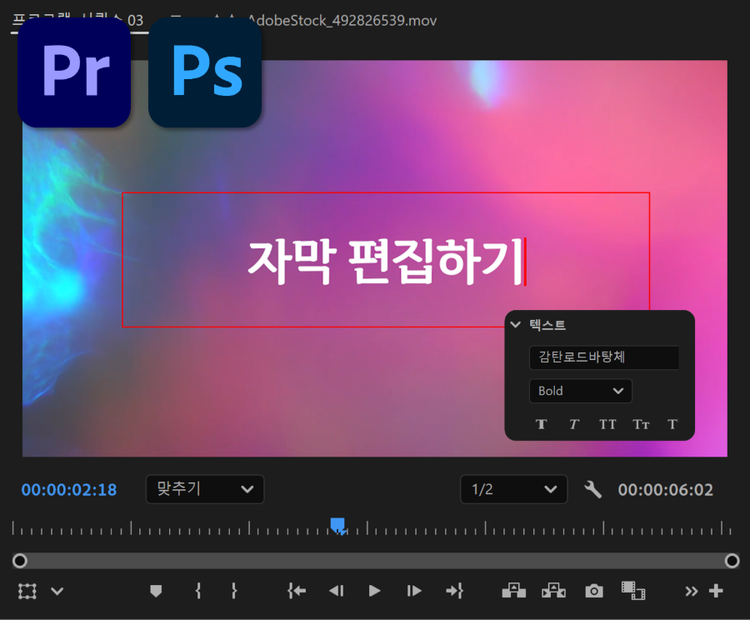Toggle small caps text style
The image size is (750, 620).
coord(641,424)
